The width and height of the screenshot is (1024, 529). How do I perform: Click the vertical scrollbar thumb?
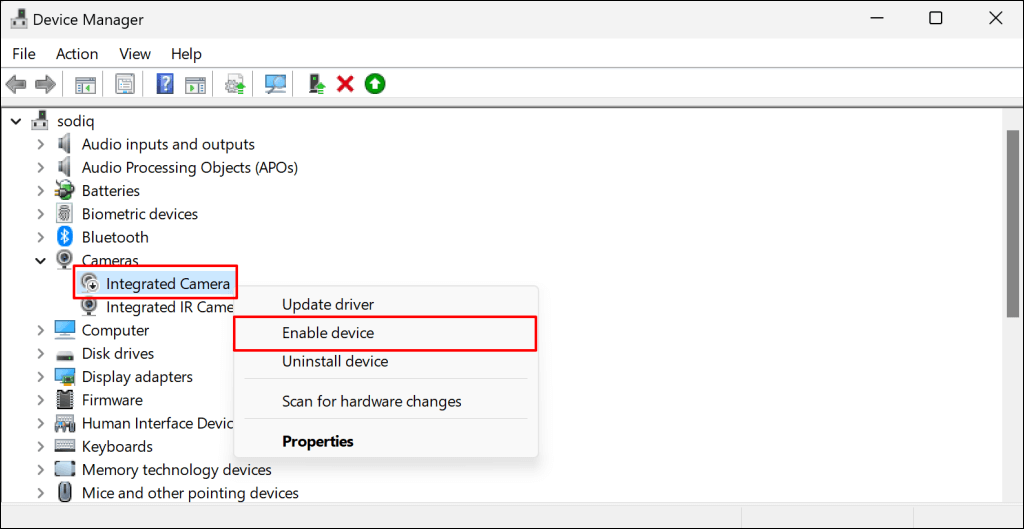tap(1012, 220)
